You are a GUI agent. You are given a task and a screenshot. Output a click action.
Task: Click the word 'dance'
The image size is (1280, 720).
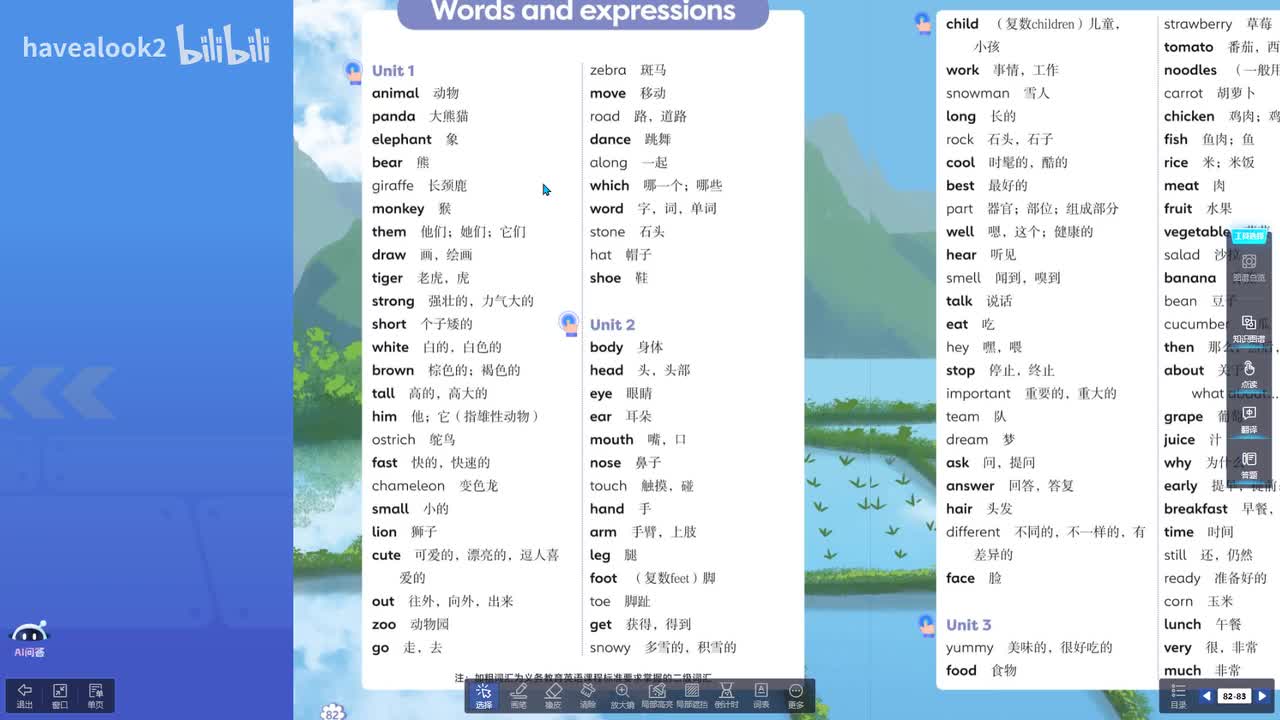tap(610, 139)
